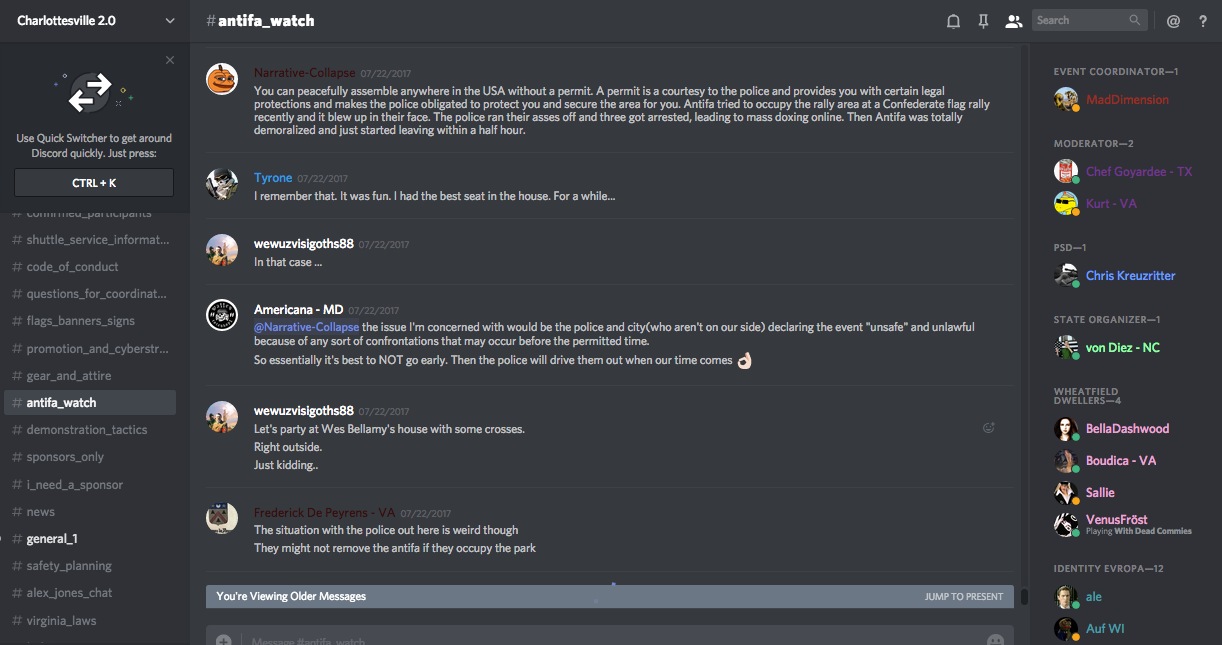This screenshot has width=1222, height=645.
Task: Toggle the member list panel
Action: [1014, 21]
